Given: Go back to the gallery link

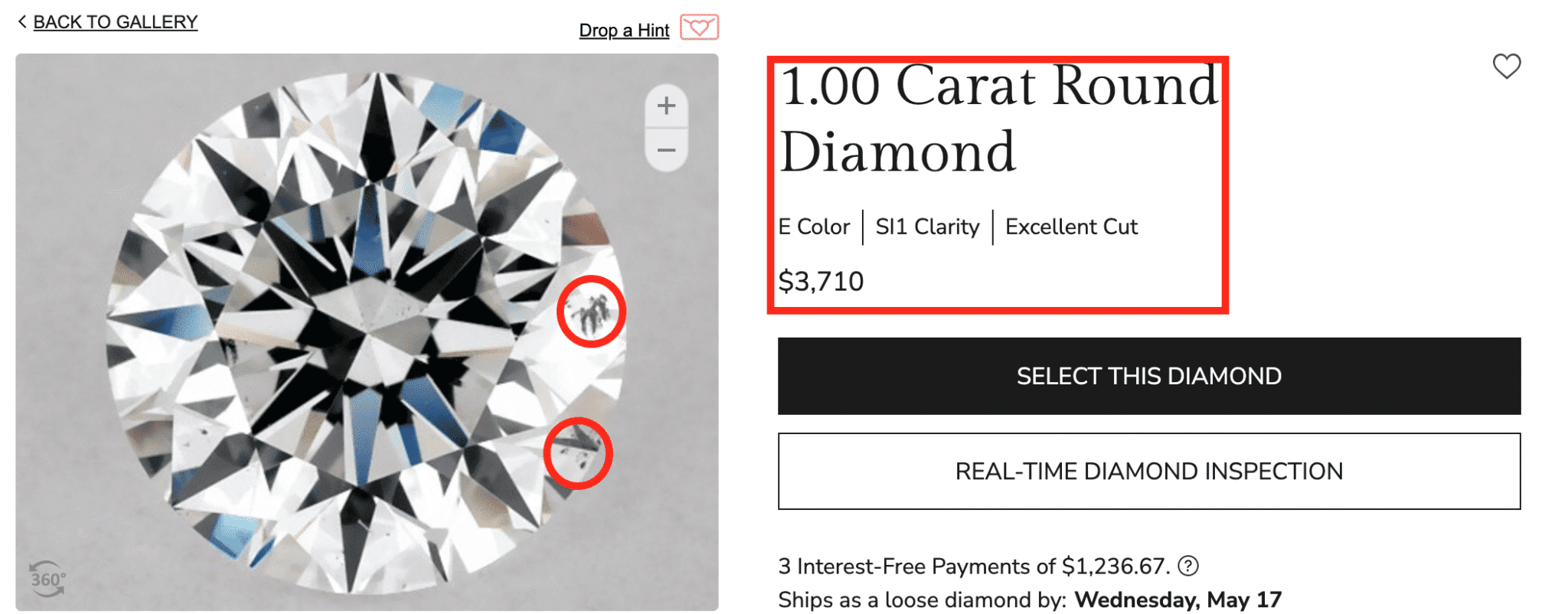Looking at the screenshot, I should 115,22.
